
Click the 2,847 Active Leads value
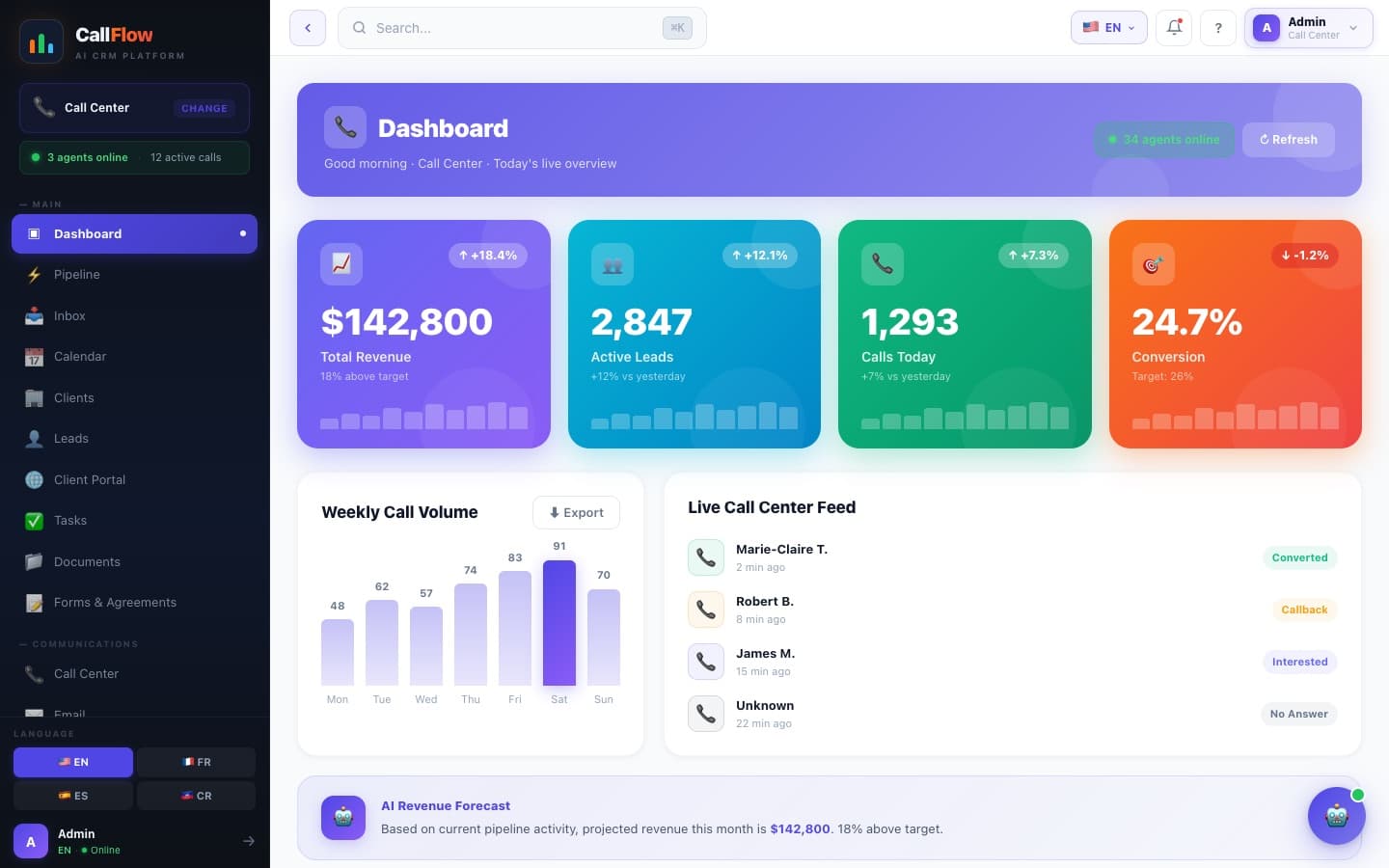641,321
